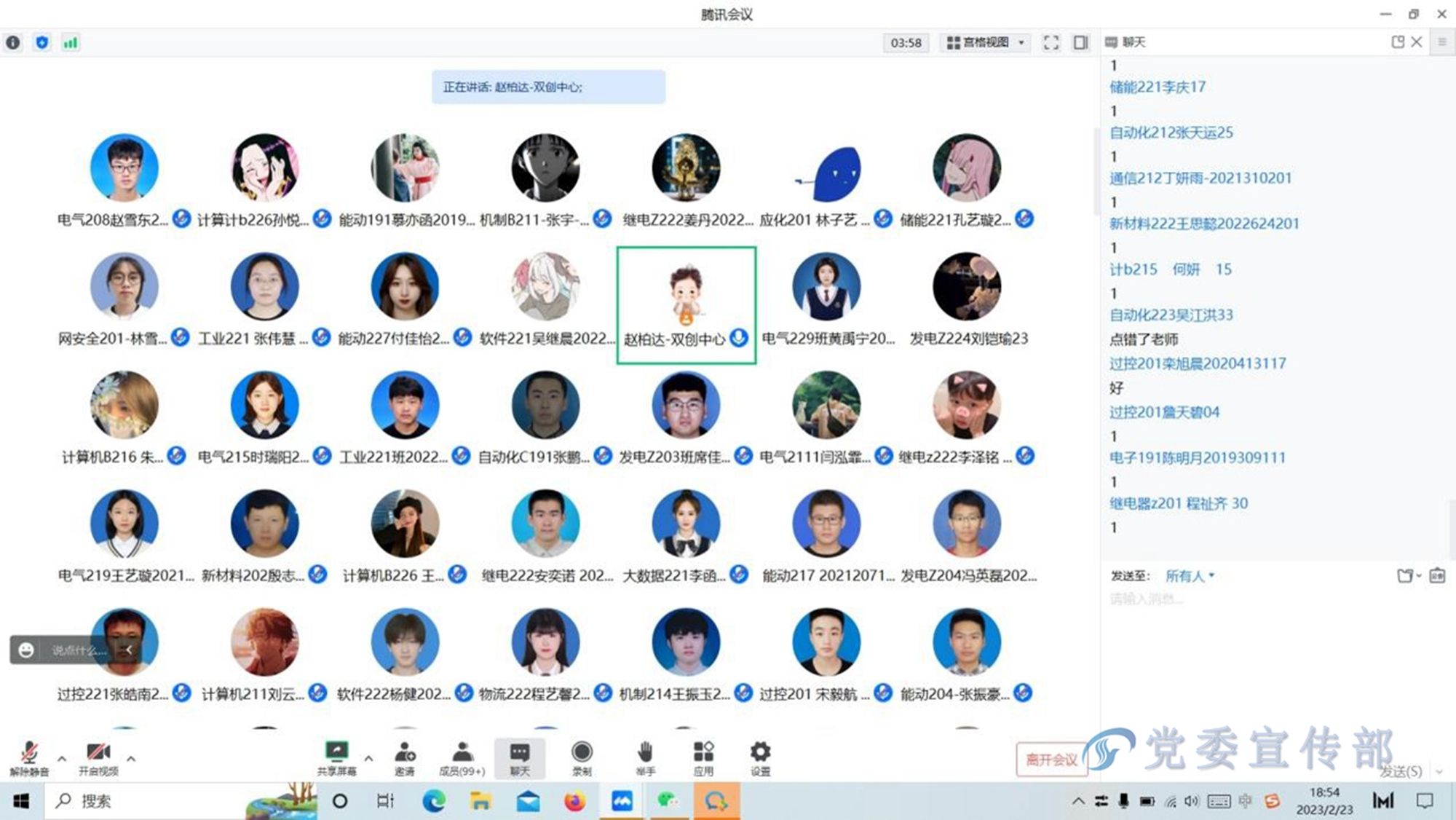Viewport: 1456px width, 820px height.
Task: Click the 离开会议 leave meeting button
Action: 1051,760
